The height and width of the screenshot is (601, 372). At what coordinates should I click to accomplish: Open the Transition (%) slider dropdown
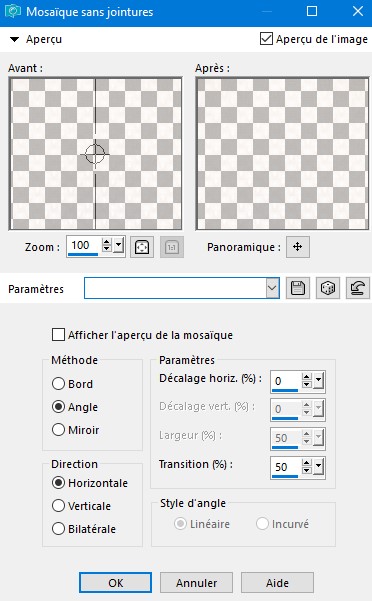pyautogui.click(x=319, y=466)
